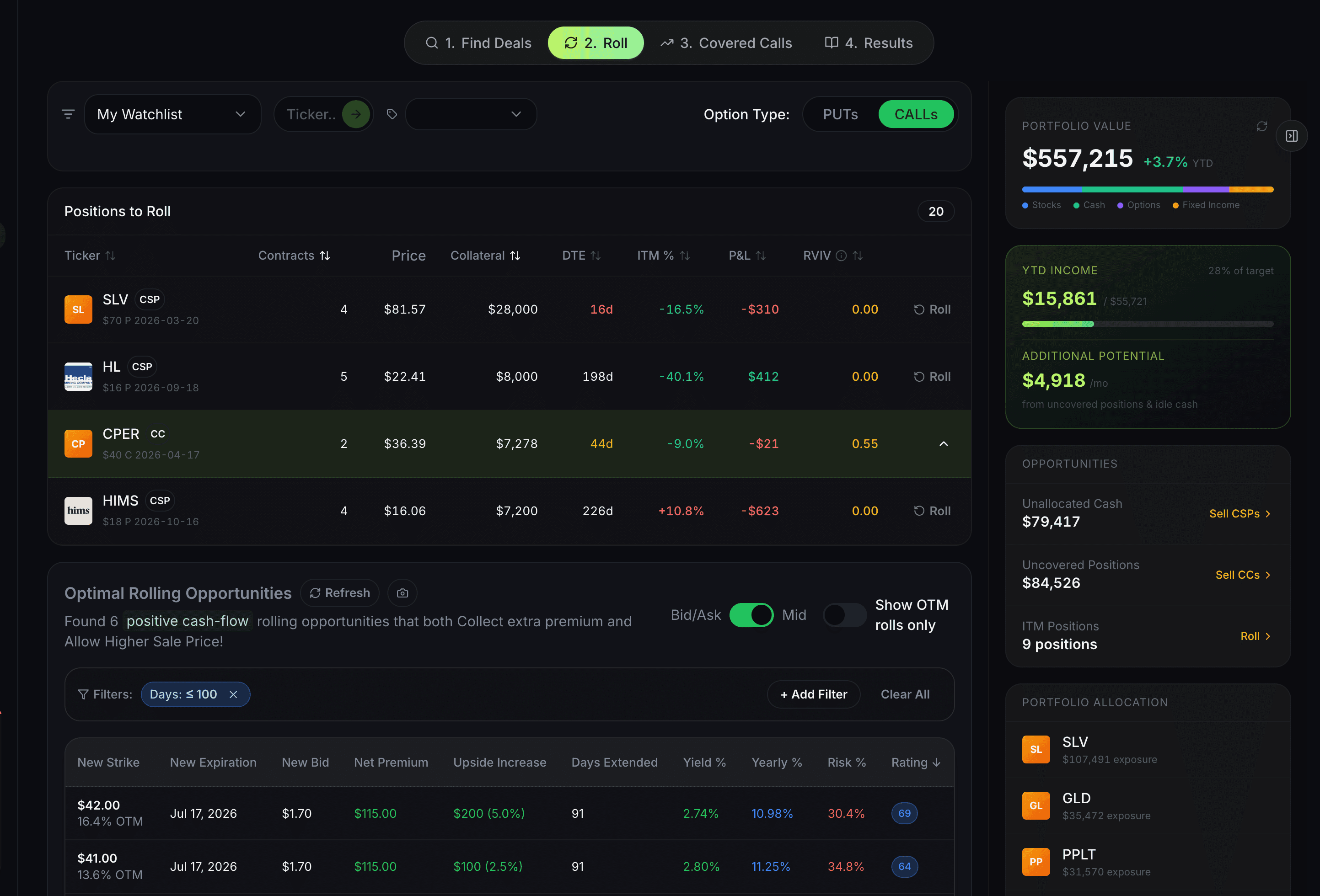Click the RVIV info icon
Viewport: 1320px width, 896px height.
pyautogui.click(x=841, y=256)
